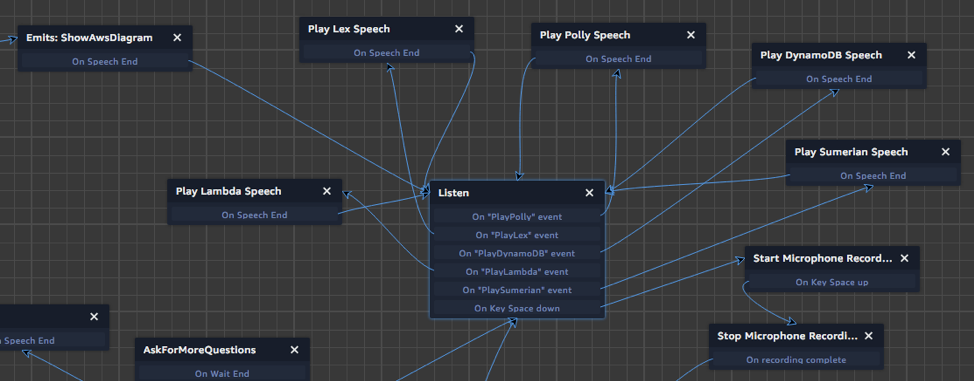Delete the Listen state node

[589, 193]
